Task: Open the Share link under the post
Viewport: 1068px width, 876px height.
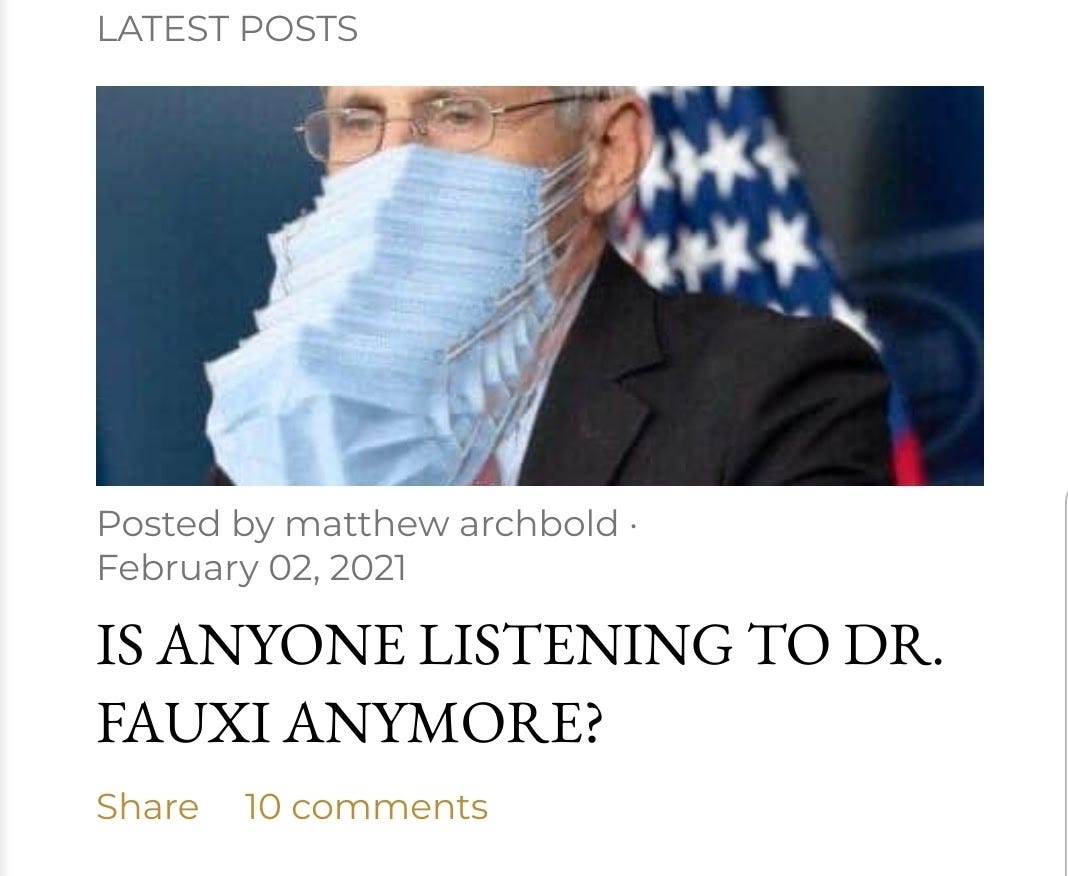Action: coord(147,807)
